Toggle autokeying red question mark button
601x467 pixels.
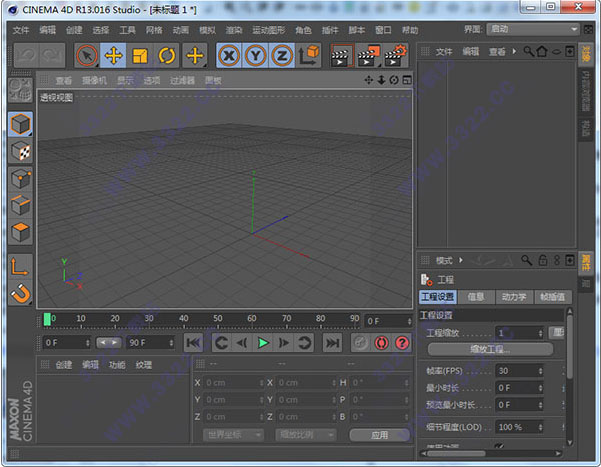tap(402, 343)
